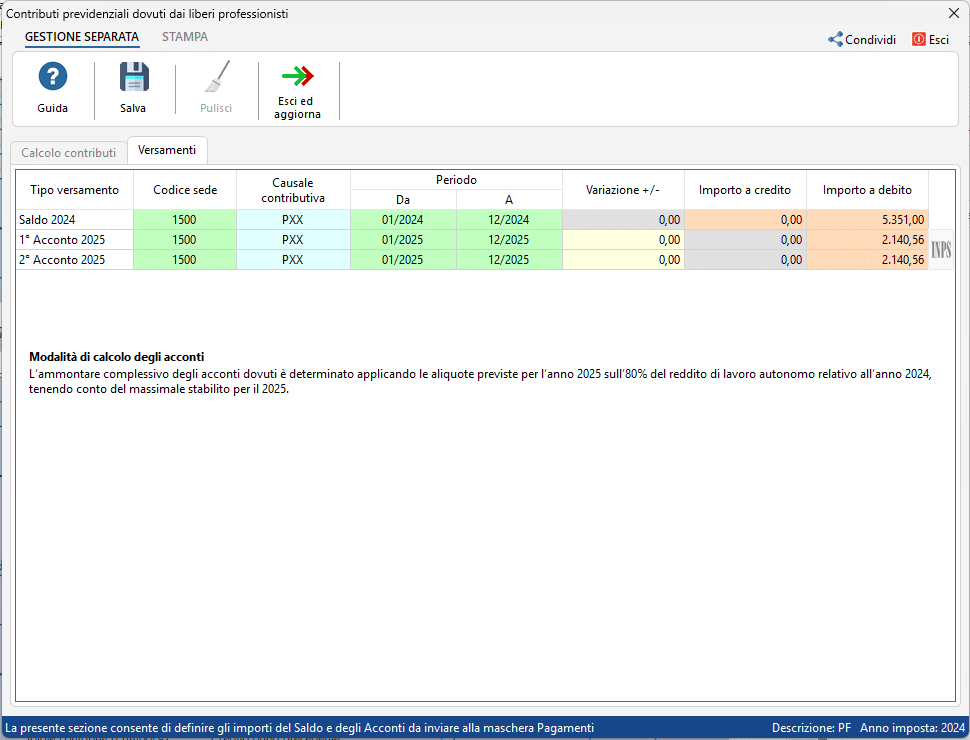Click Causale contributiva cell for 1° Acconto 2025
This screenshot has width=970, height=740.
point(292,240)
